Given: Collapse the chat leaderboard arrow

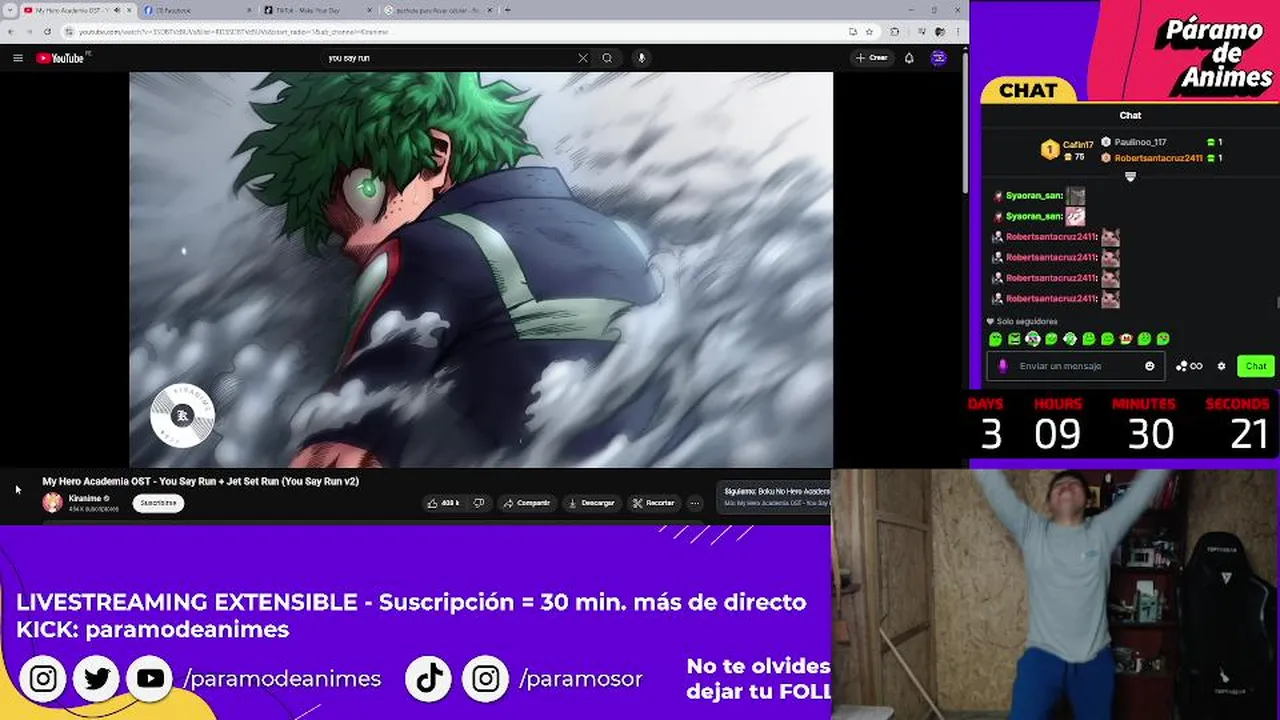Looking at the screenshot, I should click(x=1130, y=176).
